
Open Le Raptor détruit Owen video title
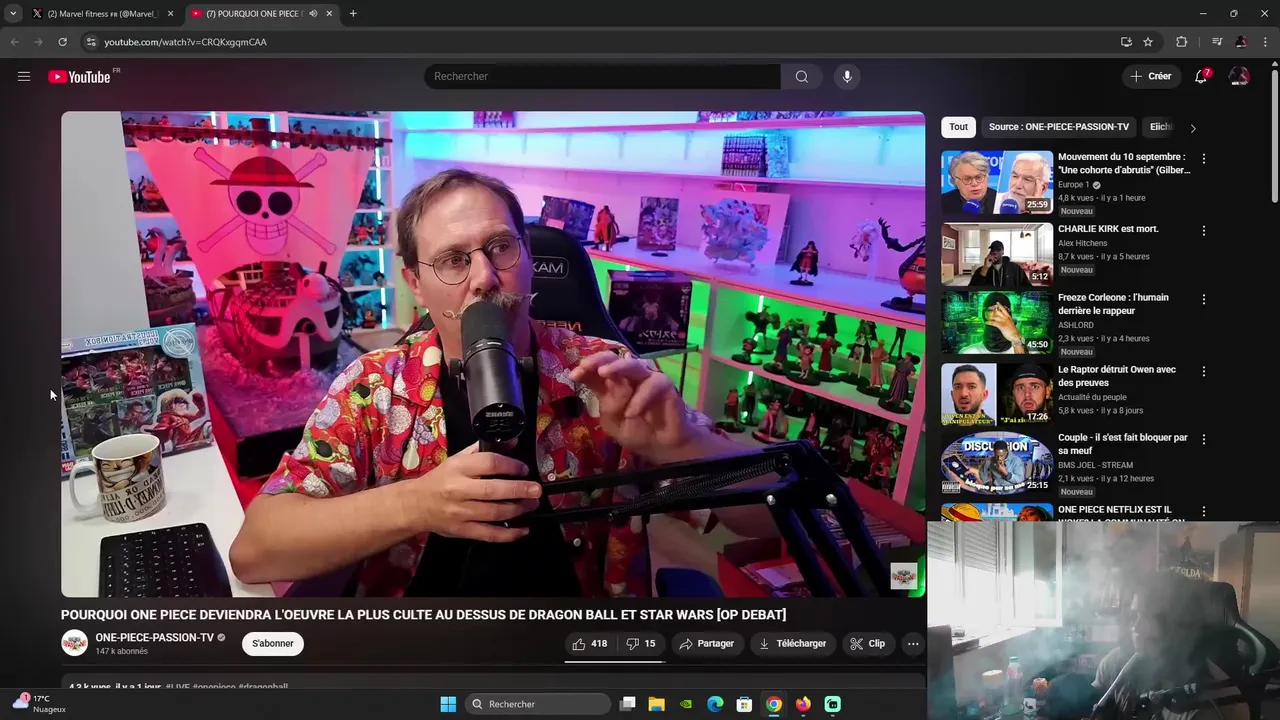1117,376
